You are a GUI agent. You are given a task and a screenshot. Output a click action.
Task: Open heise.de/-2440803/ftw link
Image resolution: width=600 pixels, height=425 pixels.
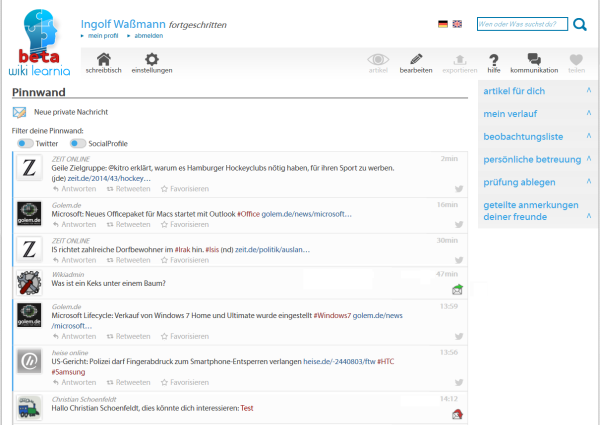(x=339, y=362)
